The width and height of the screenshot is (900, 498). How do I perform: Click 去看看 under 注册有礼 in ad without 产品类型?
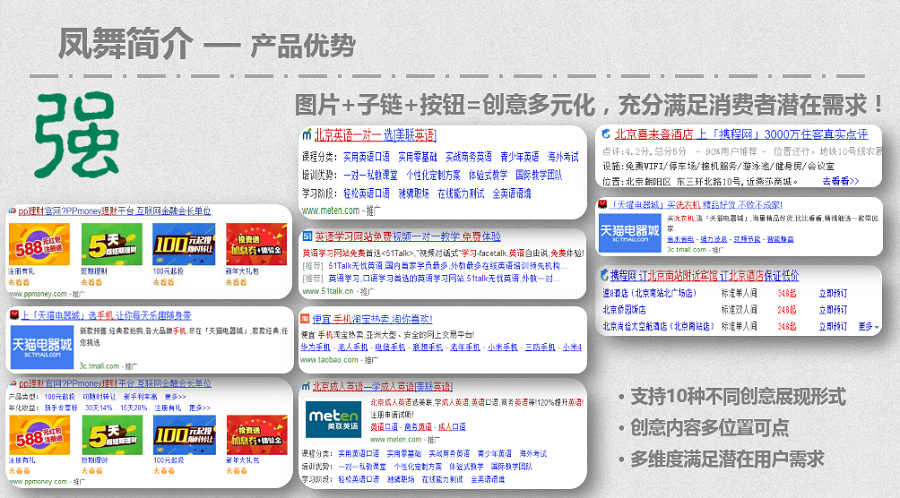click(18, 282)
